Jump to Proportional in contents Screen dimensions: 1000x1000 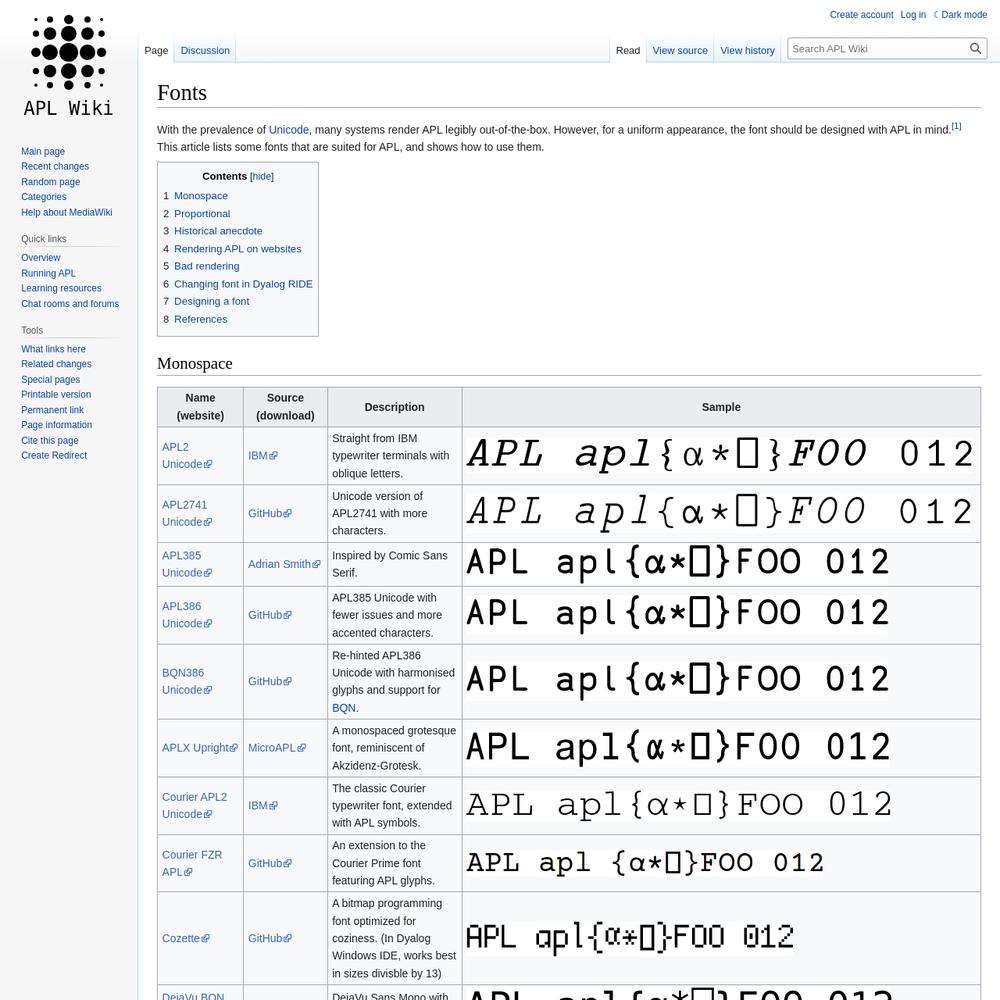click(x=202, y=214)
